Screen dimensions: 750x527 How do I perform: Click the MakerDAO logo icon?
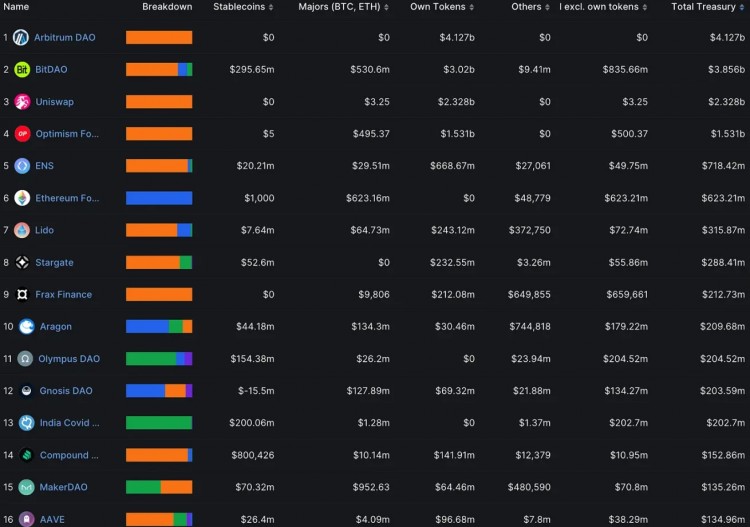point(26,487)
